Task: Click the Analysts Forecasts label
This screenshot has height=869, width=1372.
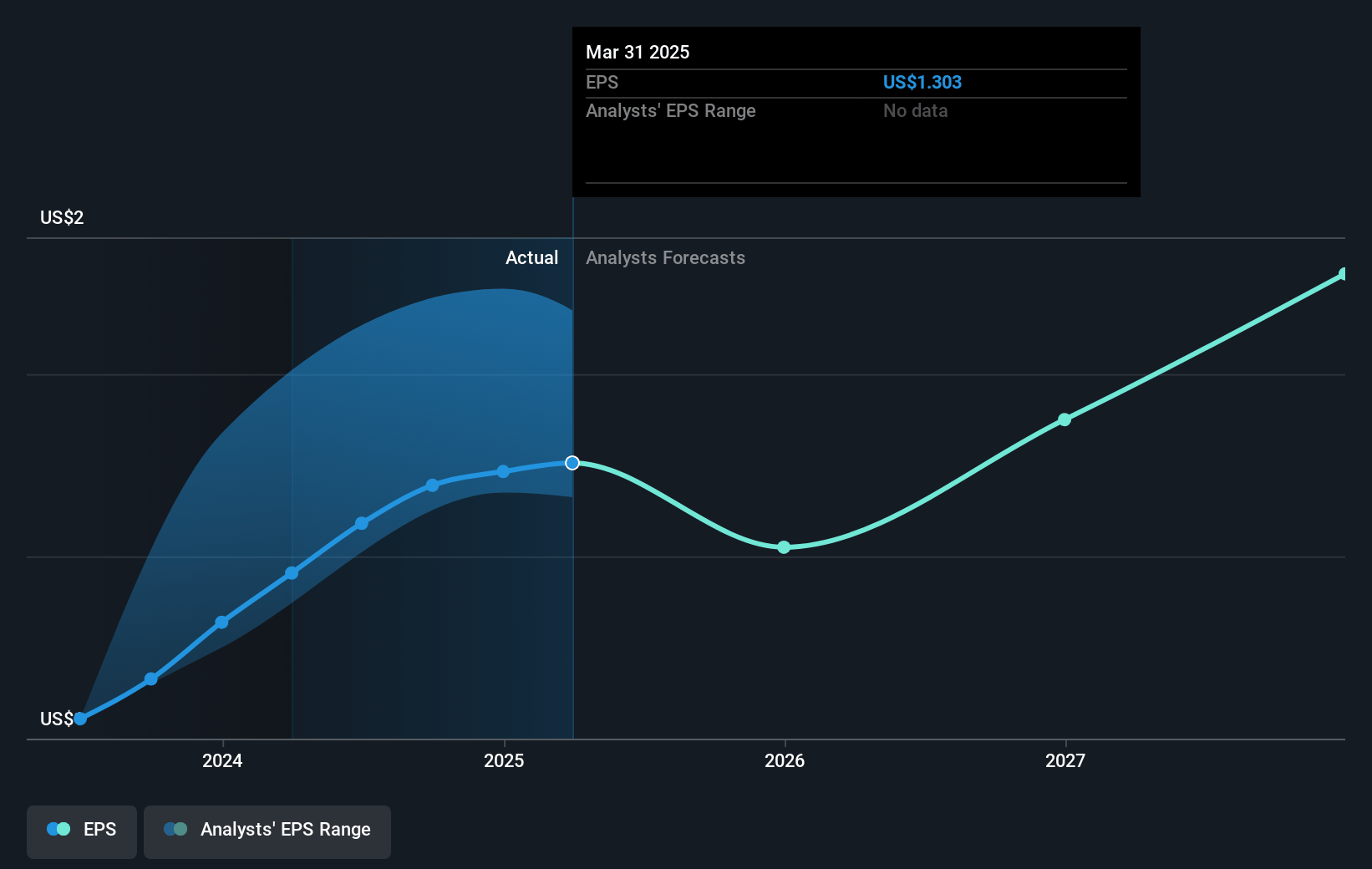Action: tap(665, 257)
